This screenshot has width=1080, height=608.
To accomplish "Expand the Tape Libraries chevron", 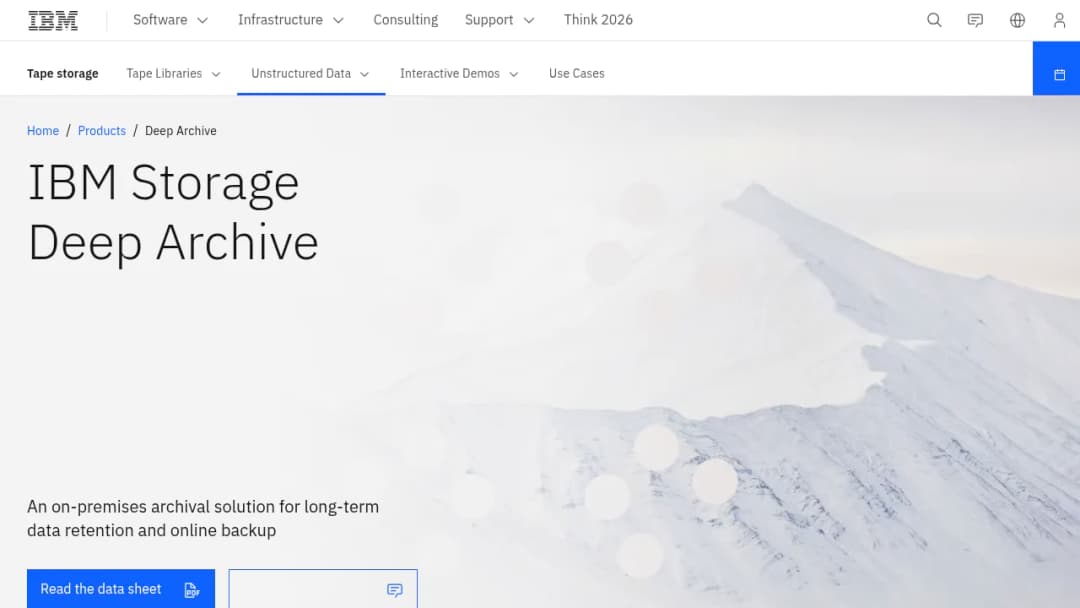I will click(x=216, y=74).
